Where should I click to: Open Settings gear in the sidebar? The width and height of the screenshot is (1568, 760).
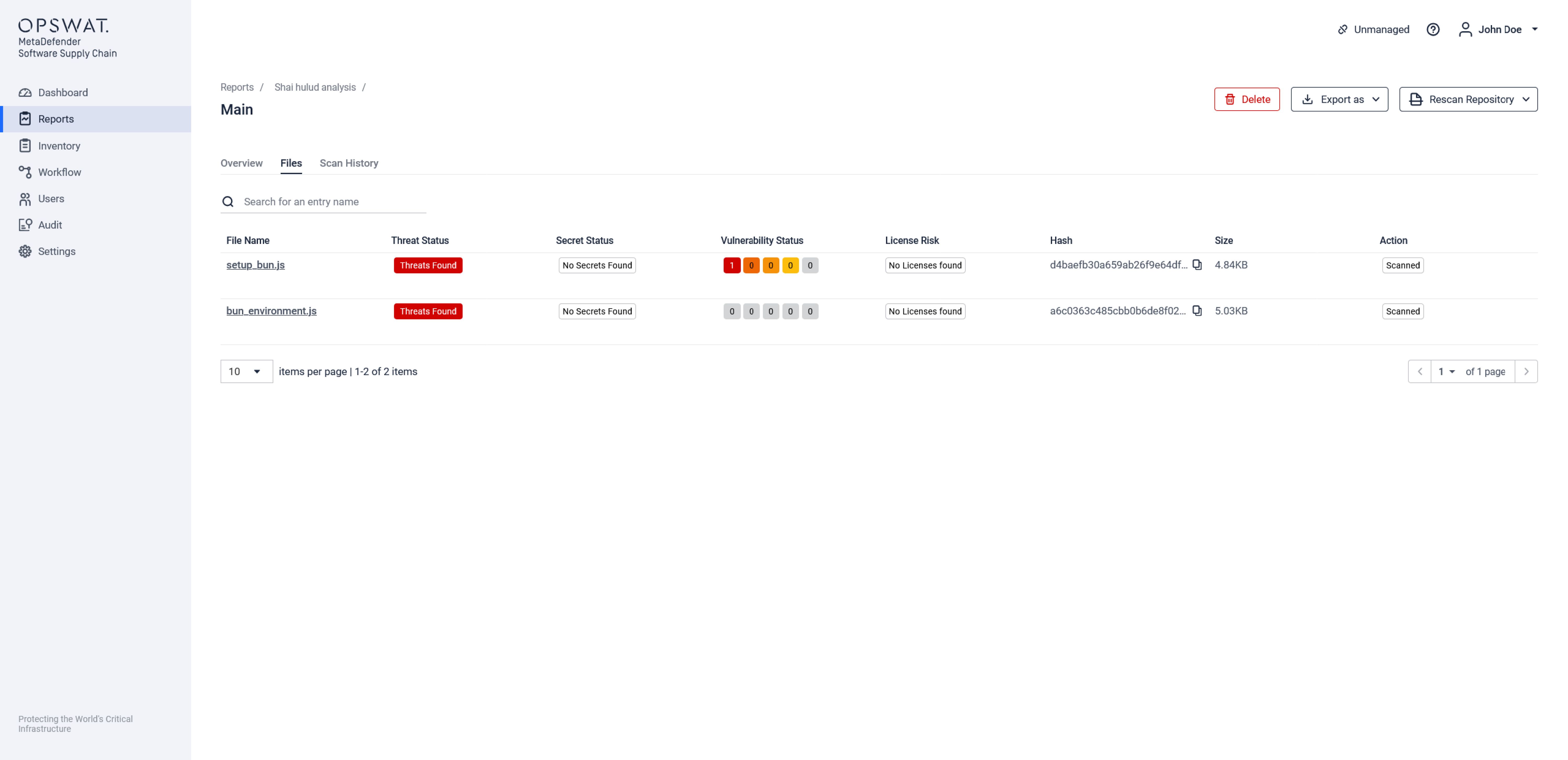click(57, 252)
